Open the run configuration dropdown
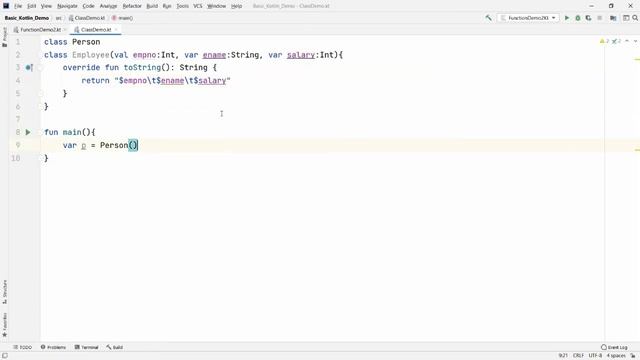This screenshot has height=360, width=640. (528, 18)
